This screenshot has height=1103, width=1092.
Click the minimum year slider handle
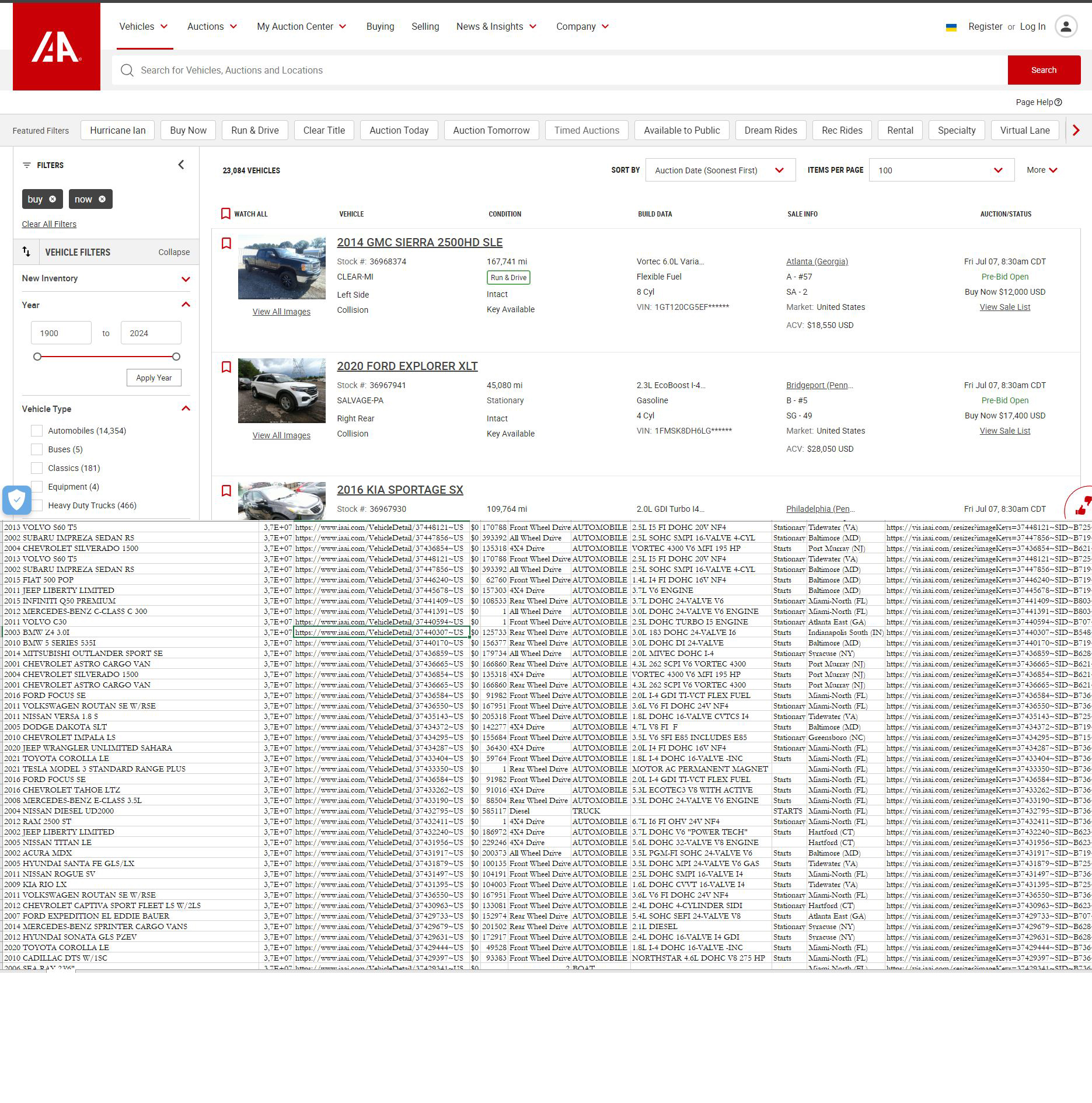click(37, 357)
